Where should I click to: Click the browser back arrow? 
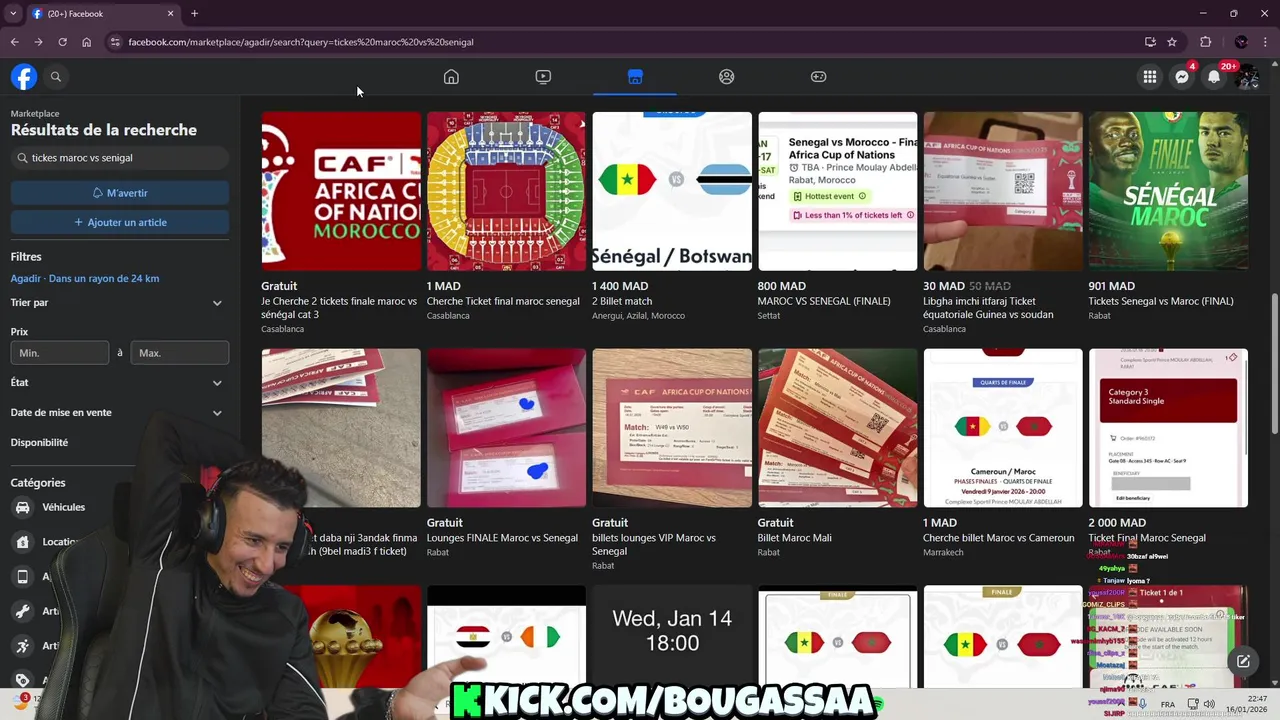(x=14, y=42)
